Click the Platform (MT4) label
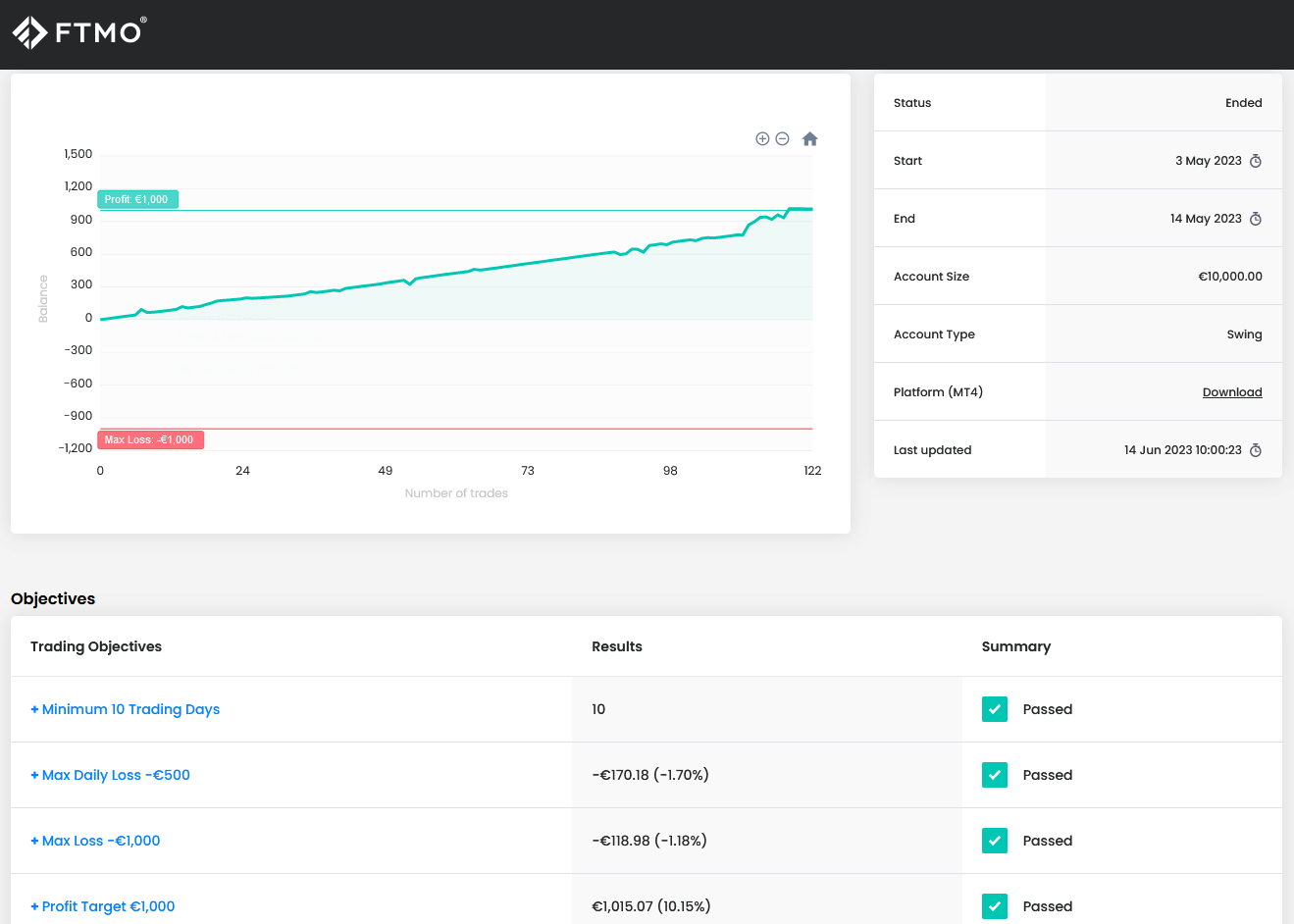The height and width of the screenshot is (924, 1294). (938, 392)
